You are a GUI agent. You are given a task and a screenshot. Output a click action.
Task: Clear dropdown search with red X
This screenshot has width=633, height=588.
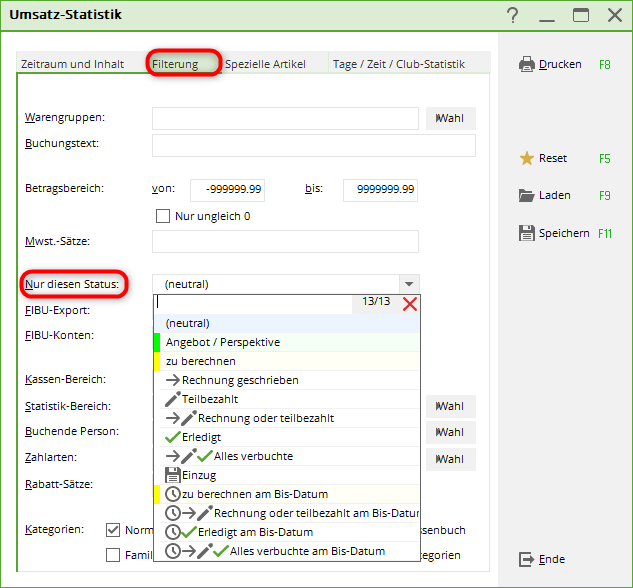(x=409, y=303)
